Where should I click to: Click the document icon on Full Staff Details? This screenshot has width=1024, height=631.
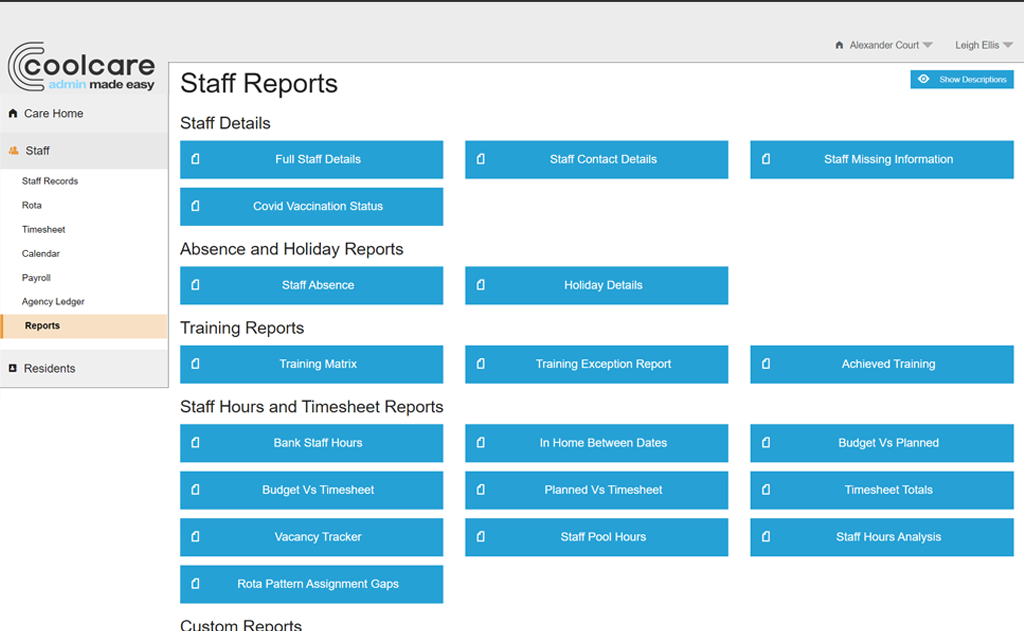point(195,159)
